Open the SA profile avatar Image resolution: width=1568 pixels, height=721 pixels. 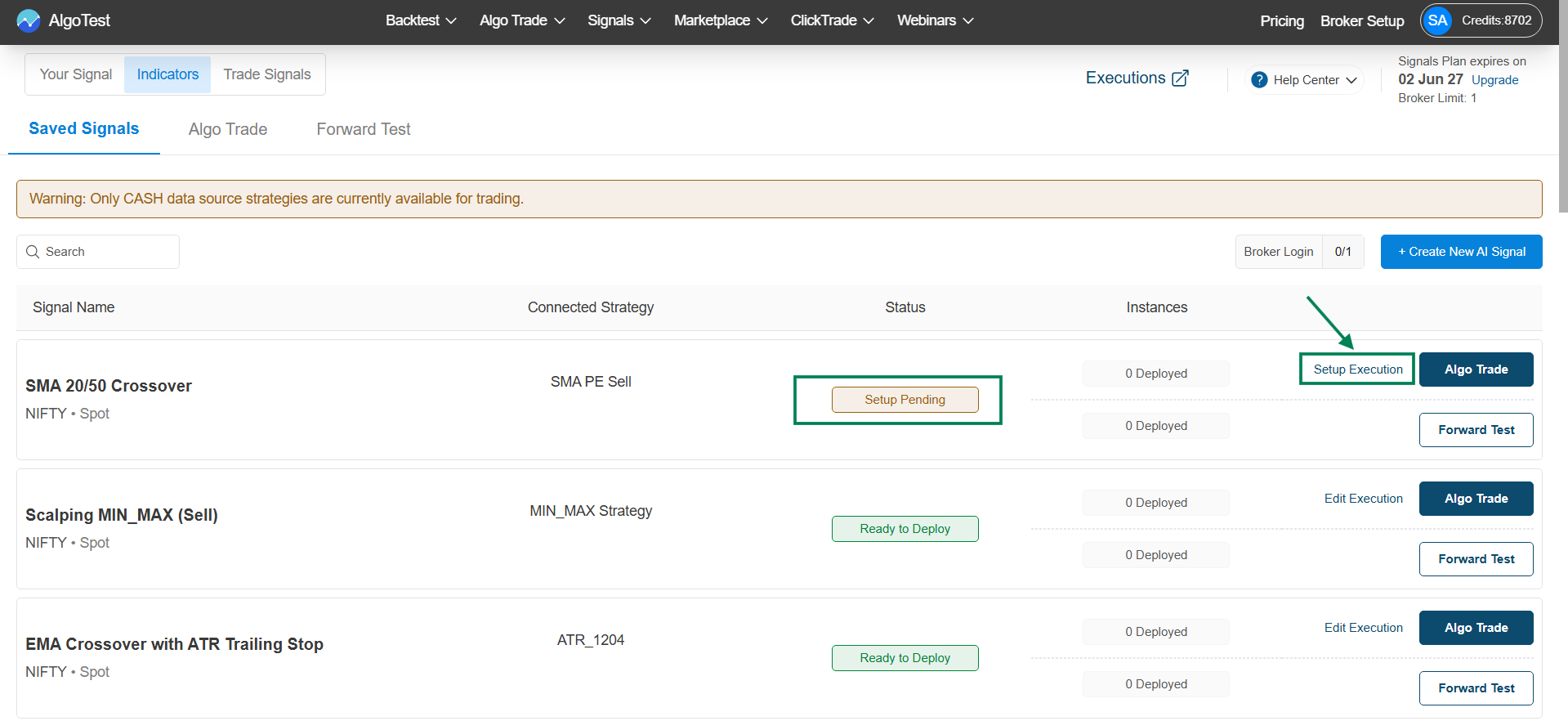pyautogui.click(x=1437, y=20)
